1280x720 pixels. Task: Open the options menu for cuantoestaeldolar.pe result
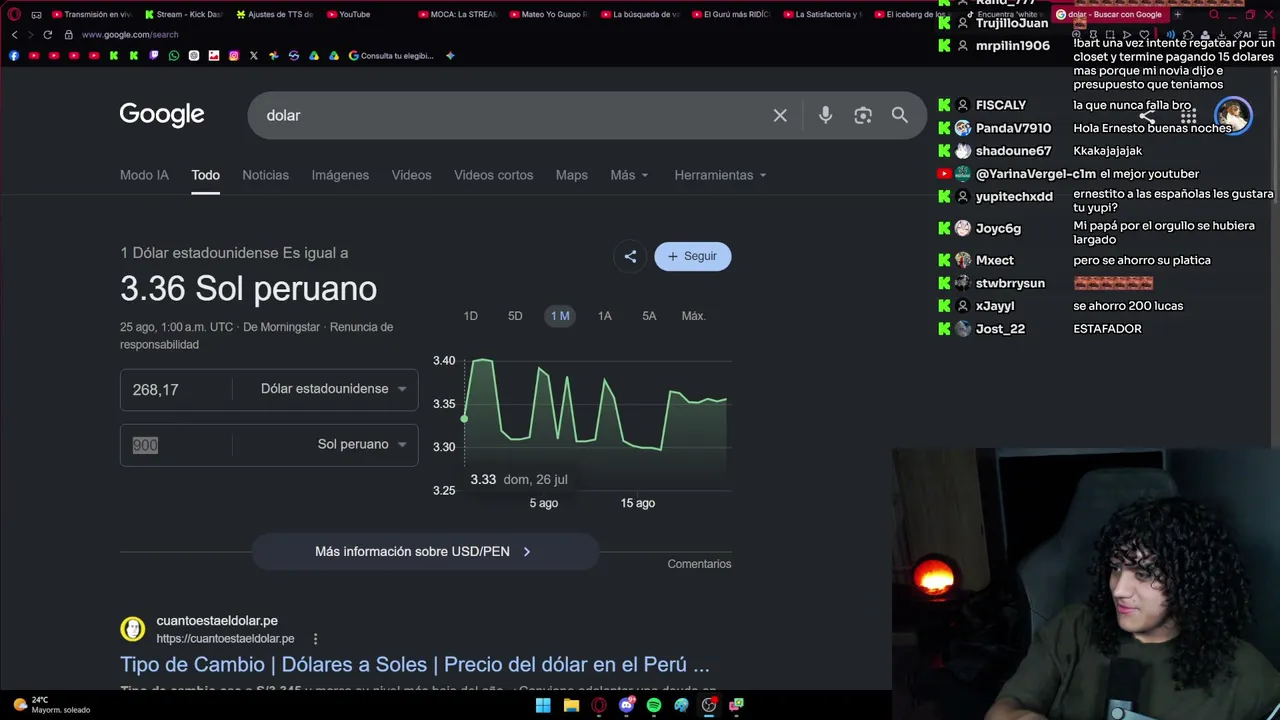(x=315, y=639)
